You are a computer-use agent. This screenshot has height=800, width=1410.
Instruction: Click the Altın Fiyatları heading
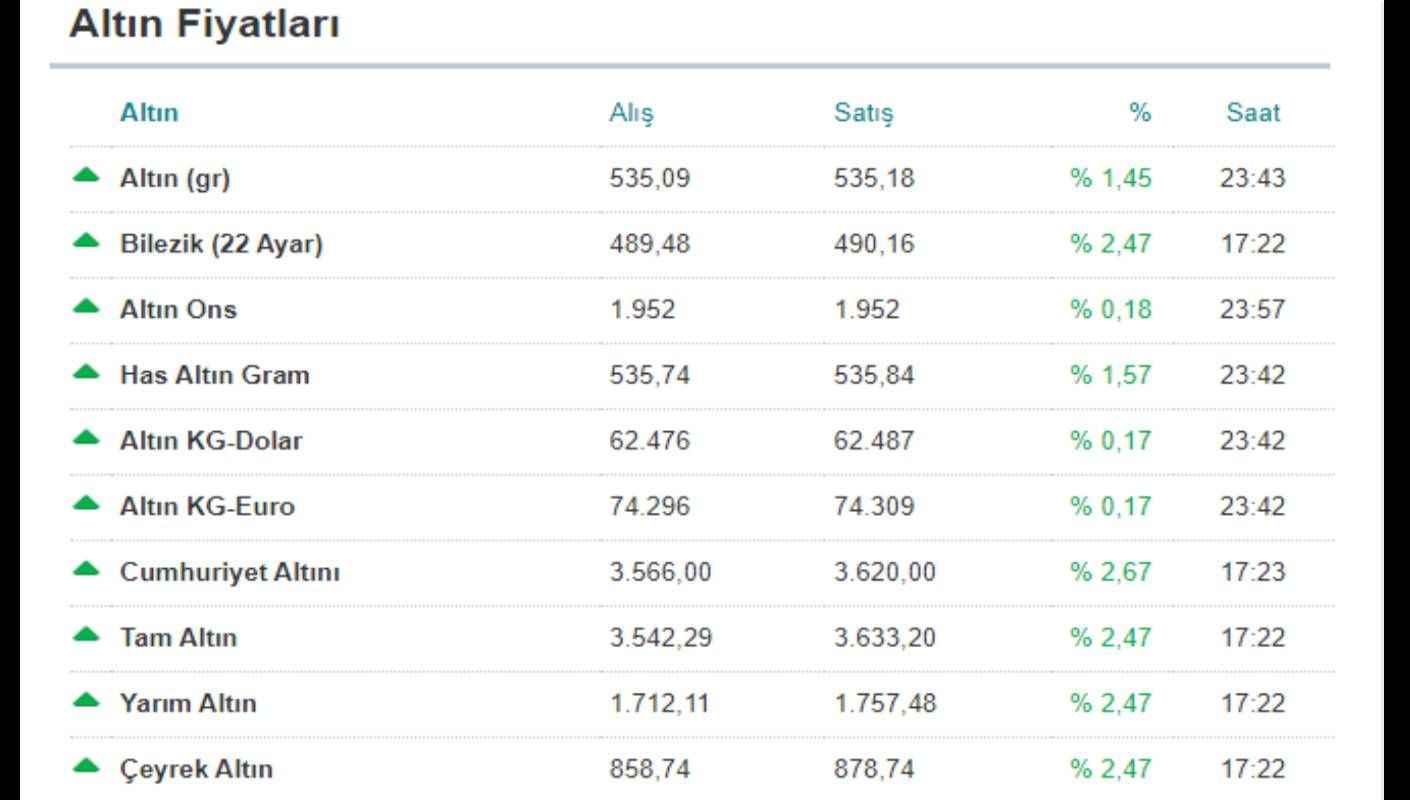pyautogui.click(x=204, y=26)
